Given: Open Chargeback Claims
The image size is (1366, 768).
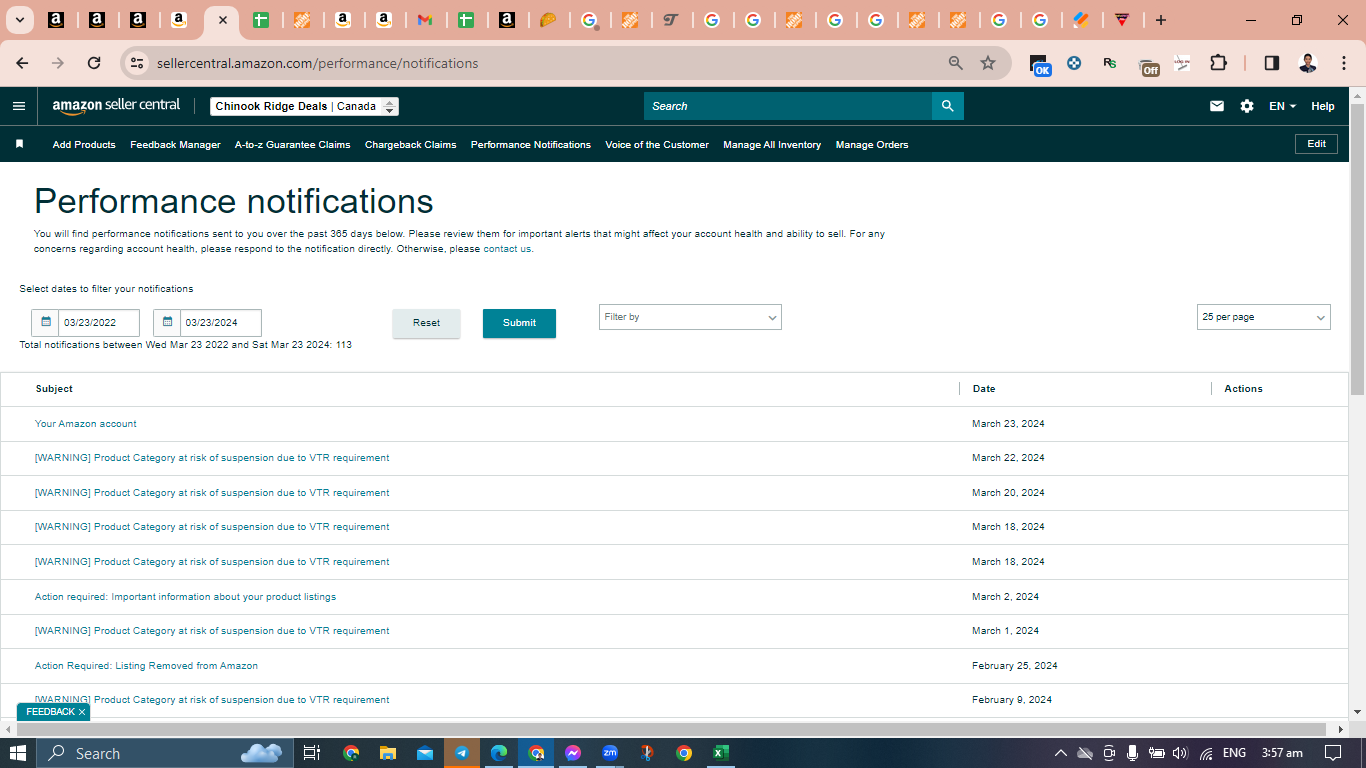Looking at the screenshot, I should 411,145.
